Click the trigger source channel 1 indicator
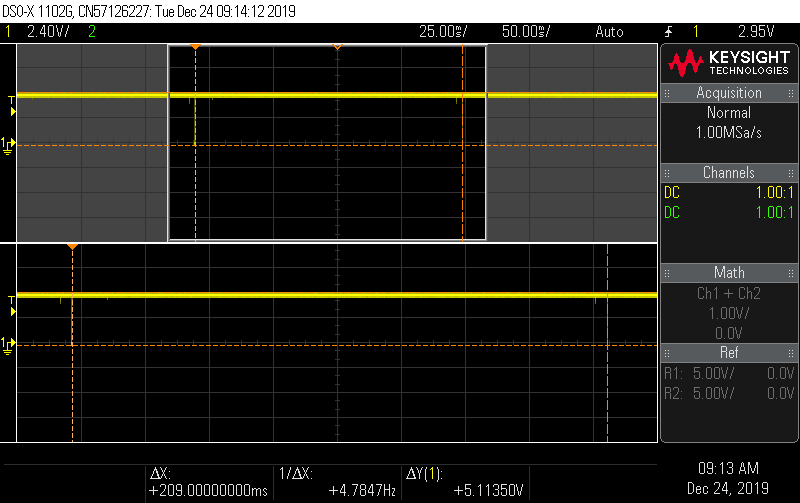This screenshot has width=800, height=503. click(x=695, y=32)
